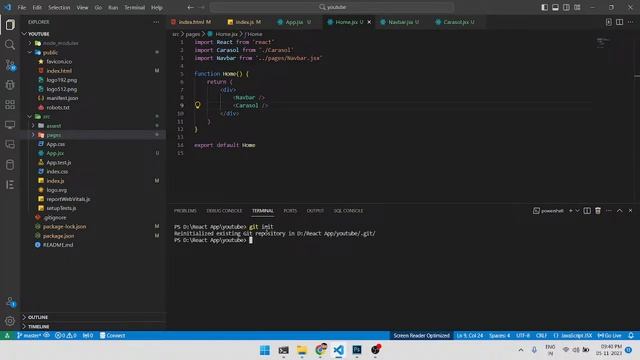Open the DEBUG CONSOLE panel tab
This screenshot has width=640, height=360.
point(224,211)
